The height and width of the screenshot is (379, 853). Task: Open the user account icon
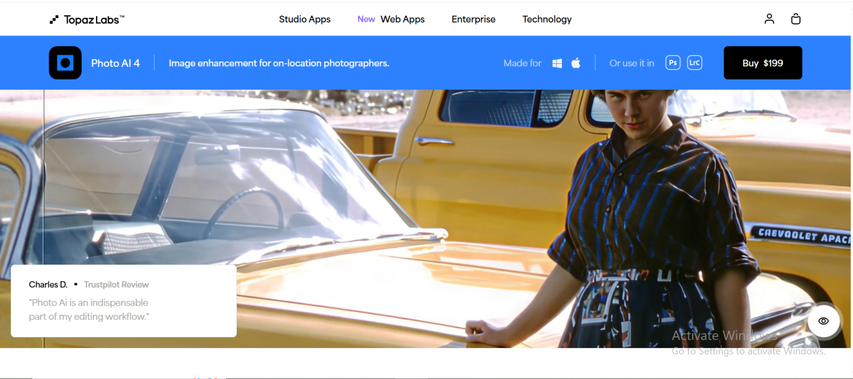(x=769, y=19)
